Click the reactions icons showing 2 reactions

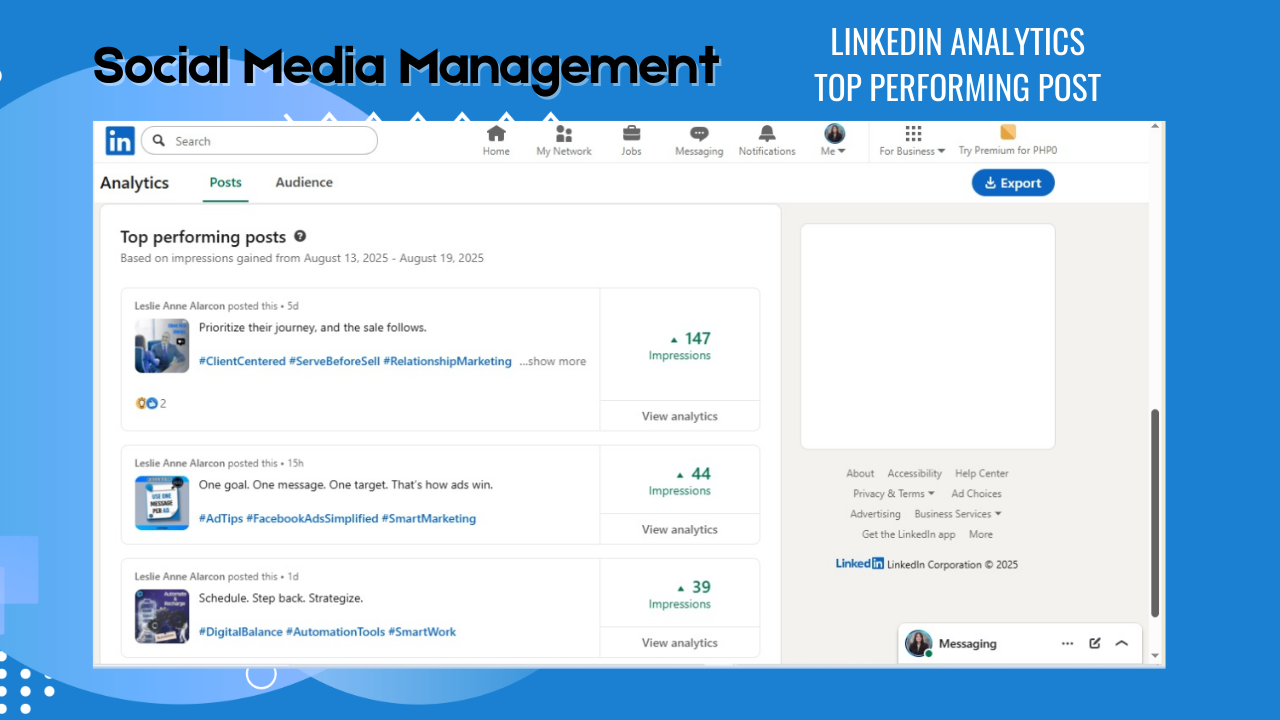[x=147, y=404]
